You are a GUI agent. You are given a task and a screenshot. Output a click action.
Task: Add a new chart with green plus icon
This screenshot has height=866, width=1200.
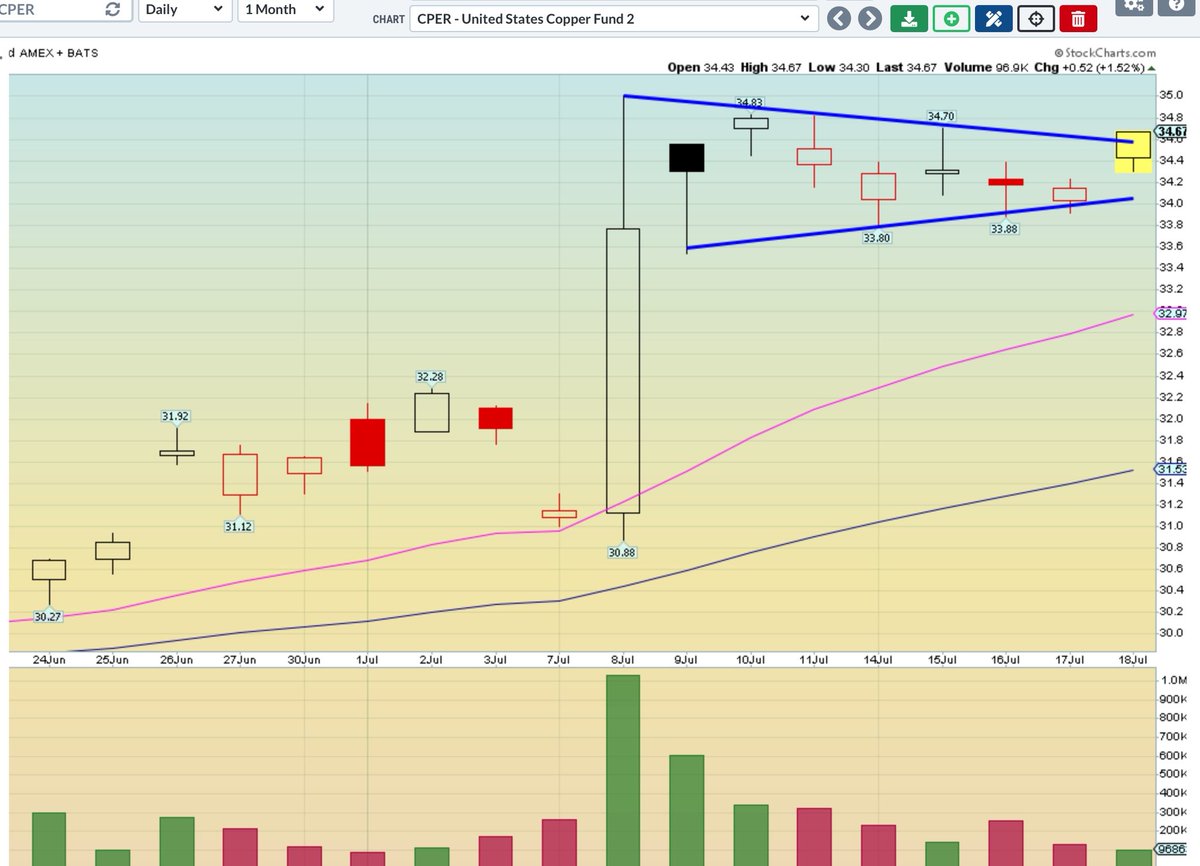(951, 18)
